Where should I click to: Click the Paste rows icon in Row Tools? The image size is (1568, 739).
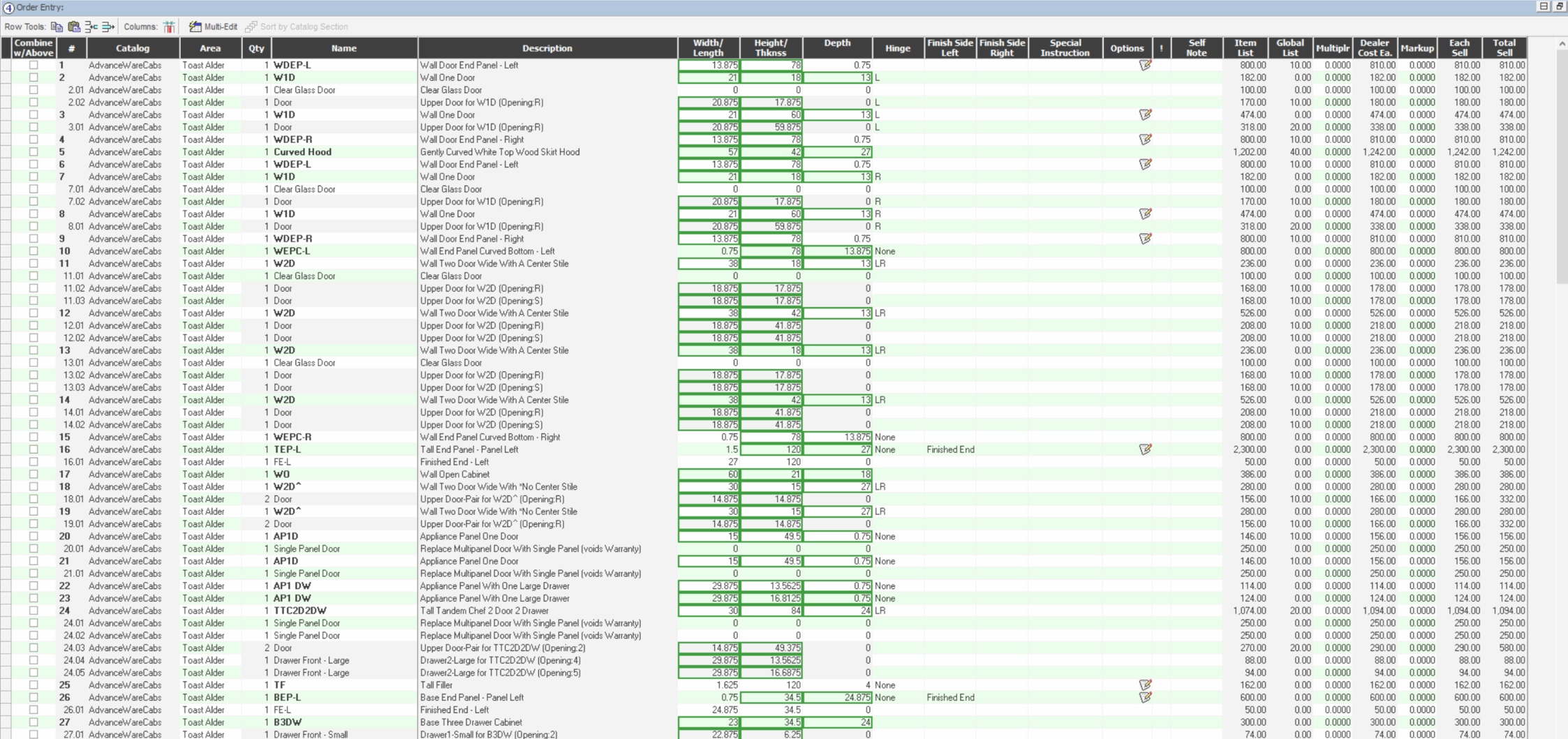tap(74, 27)
